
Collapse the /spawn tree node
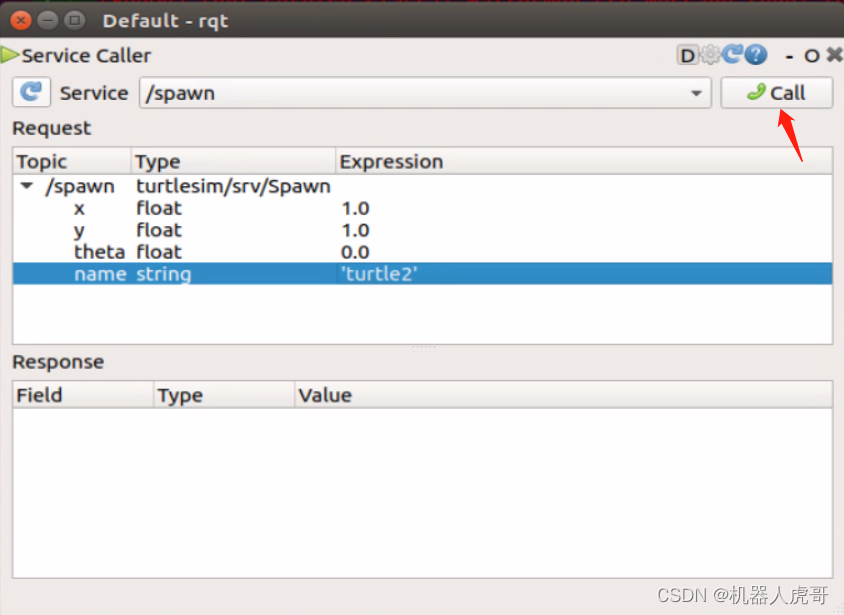click(x=25, y=186)
